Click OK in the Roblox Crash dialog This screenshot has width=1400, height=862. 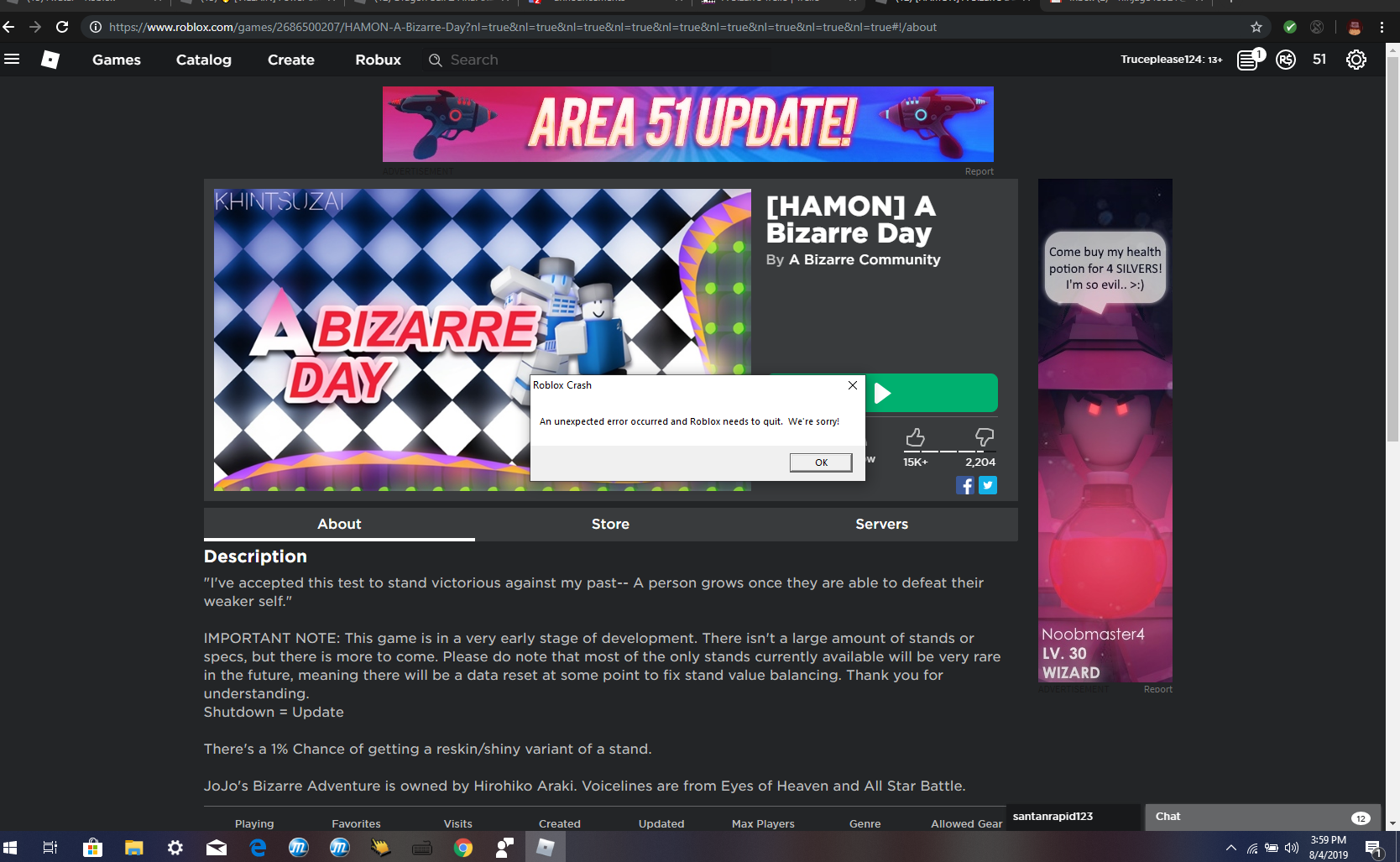tap(821, 462)
